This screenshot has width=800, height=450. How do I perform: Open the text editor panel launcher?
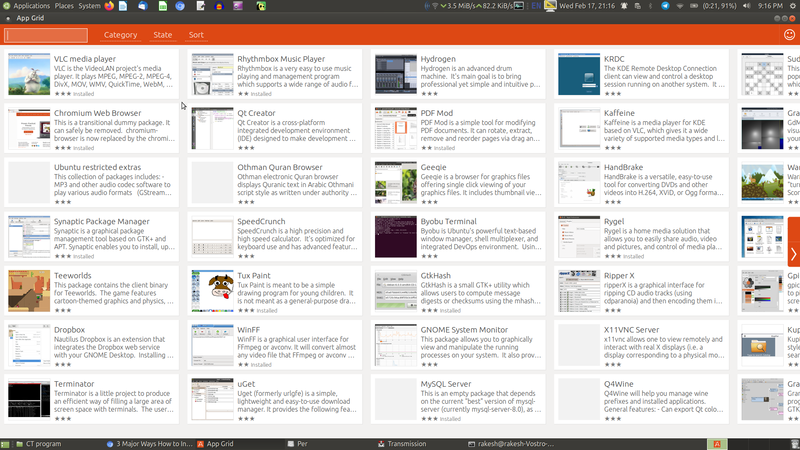[x=201, y=6]
